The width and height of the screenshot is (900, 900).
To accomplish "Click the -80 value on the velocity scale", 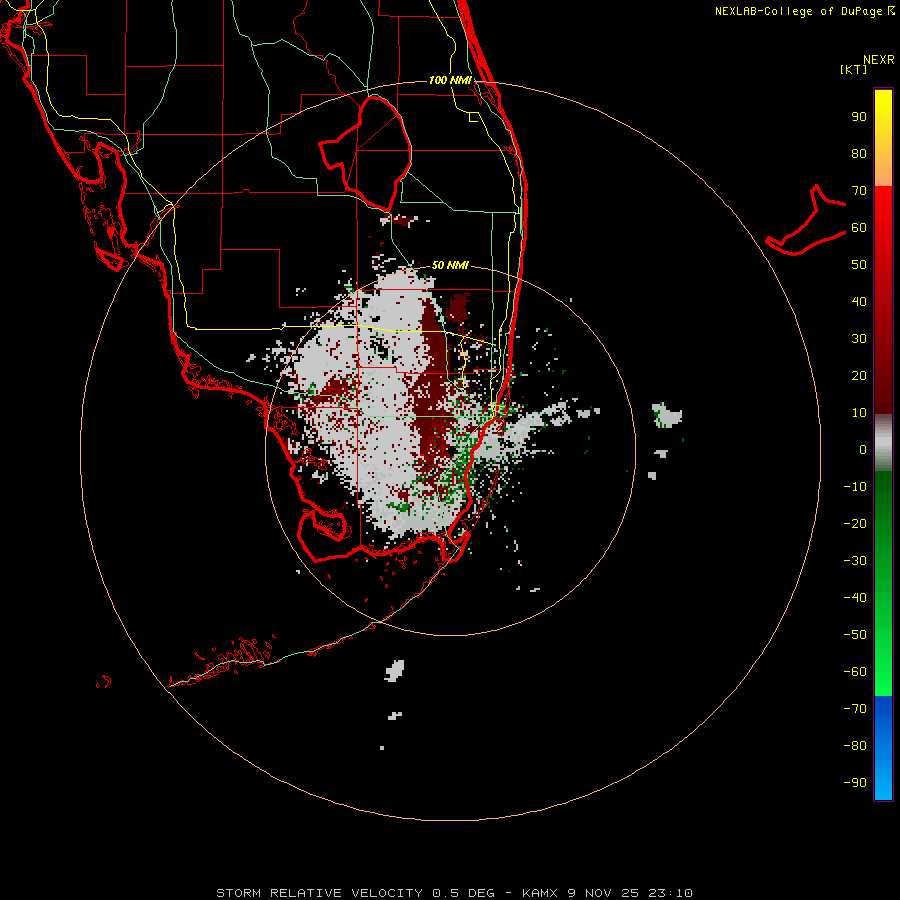I will click(x=855, y=746).
